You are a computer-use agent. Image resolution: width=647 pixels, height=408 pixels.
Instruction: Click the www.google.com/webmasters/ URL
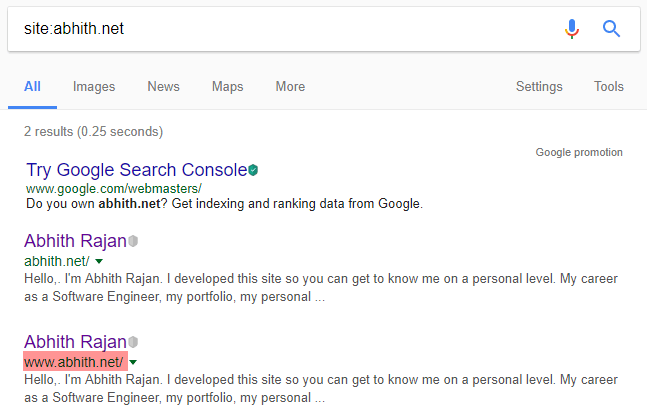(x=113, y=188)
